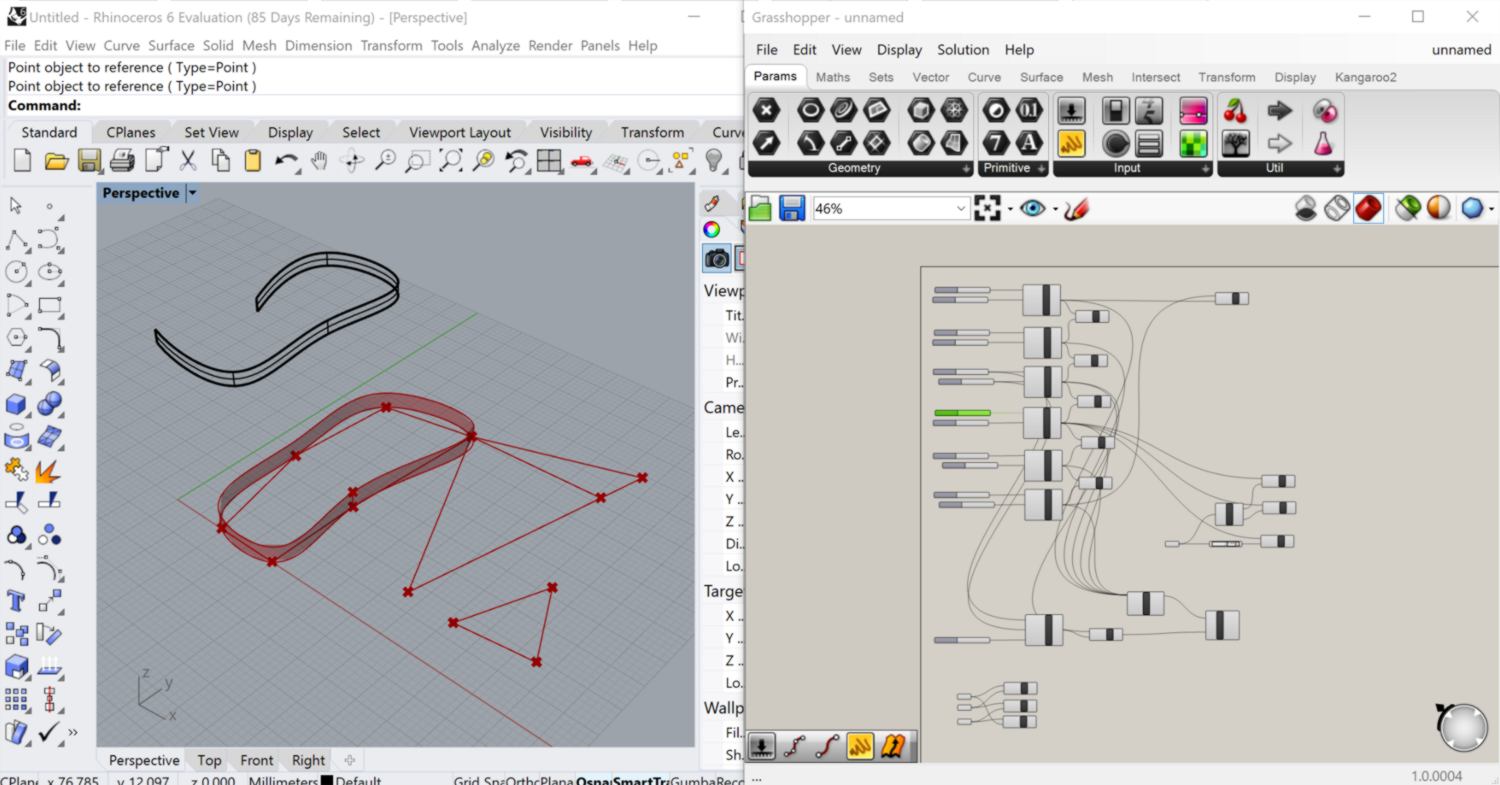1500x785 pixels.
Task: Toggle Gumball in the status bar
Action: coord(694,781)
